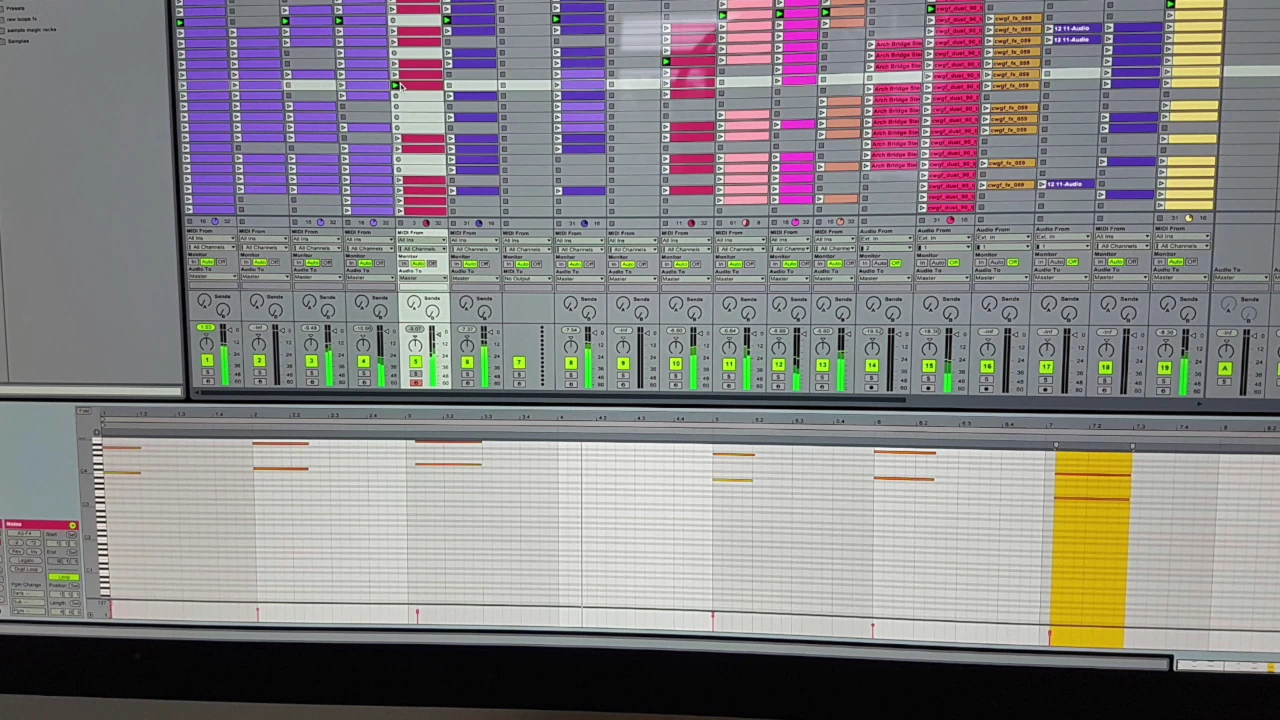Click track 5 clip stop square

click(400, 223)
